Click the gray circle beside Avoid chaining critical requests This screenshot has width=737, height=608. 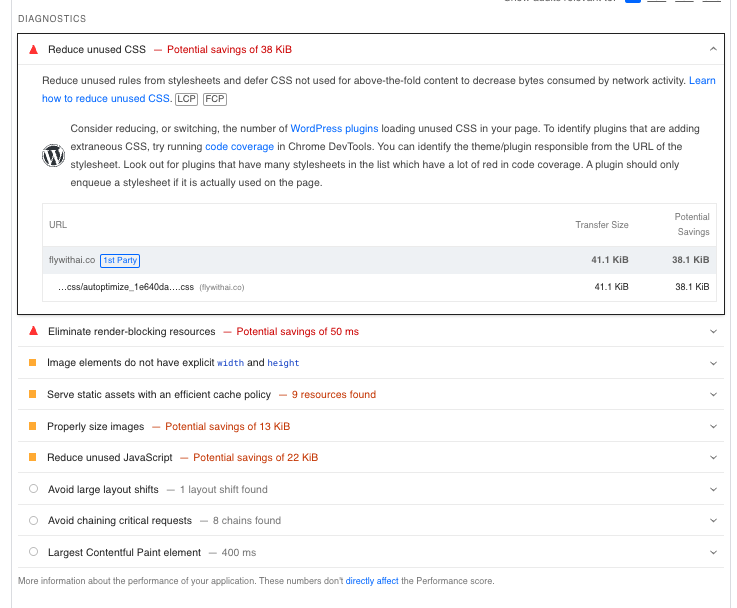click(33, 520)
